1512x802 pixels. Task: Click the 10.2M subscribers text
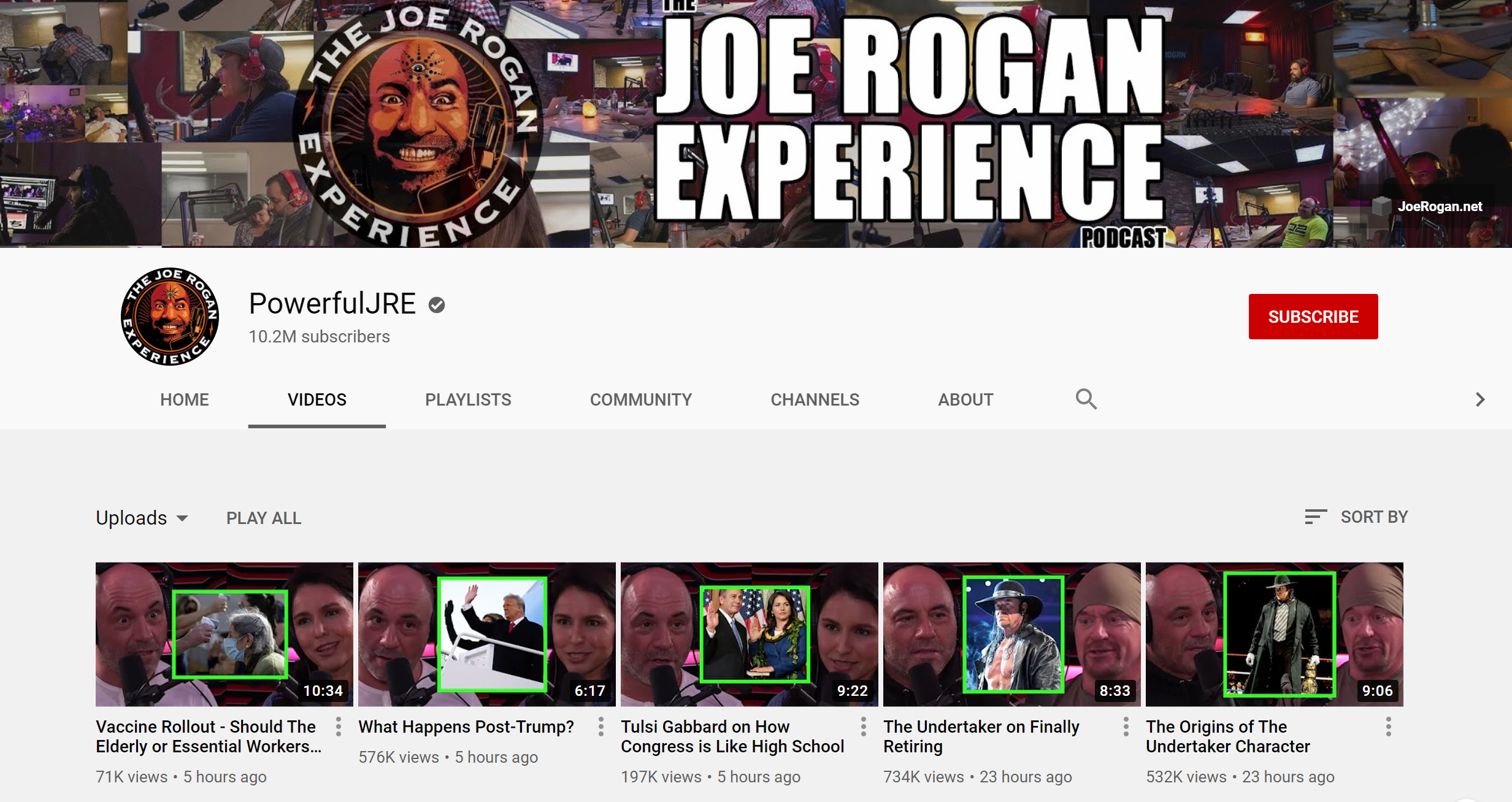(x=319, y=336)
